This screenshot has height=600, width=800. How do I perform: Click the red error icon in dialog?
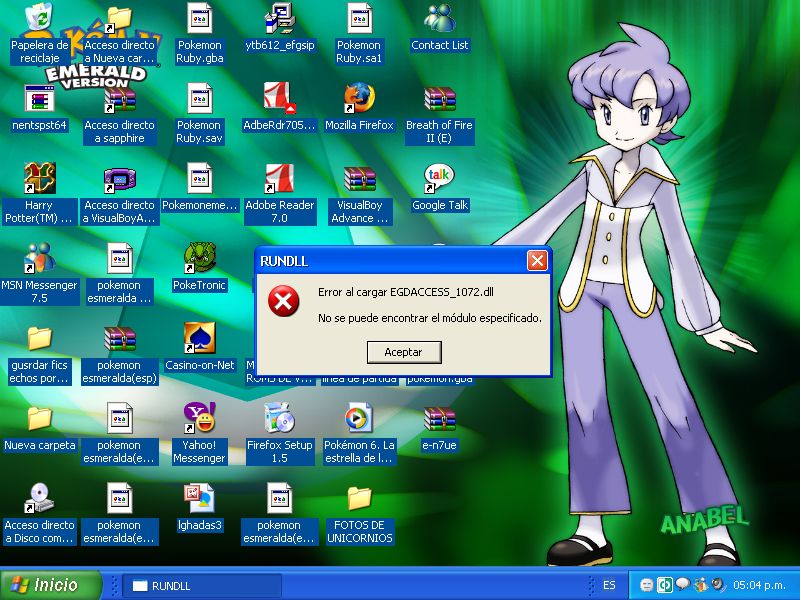[x=284, y=301]
